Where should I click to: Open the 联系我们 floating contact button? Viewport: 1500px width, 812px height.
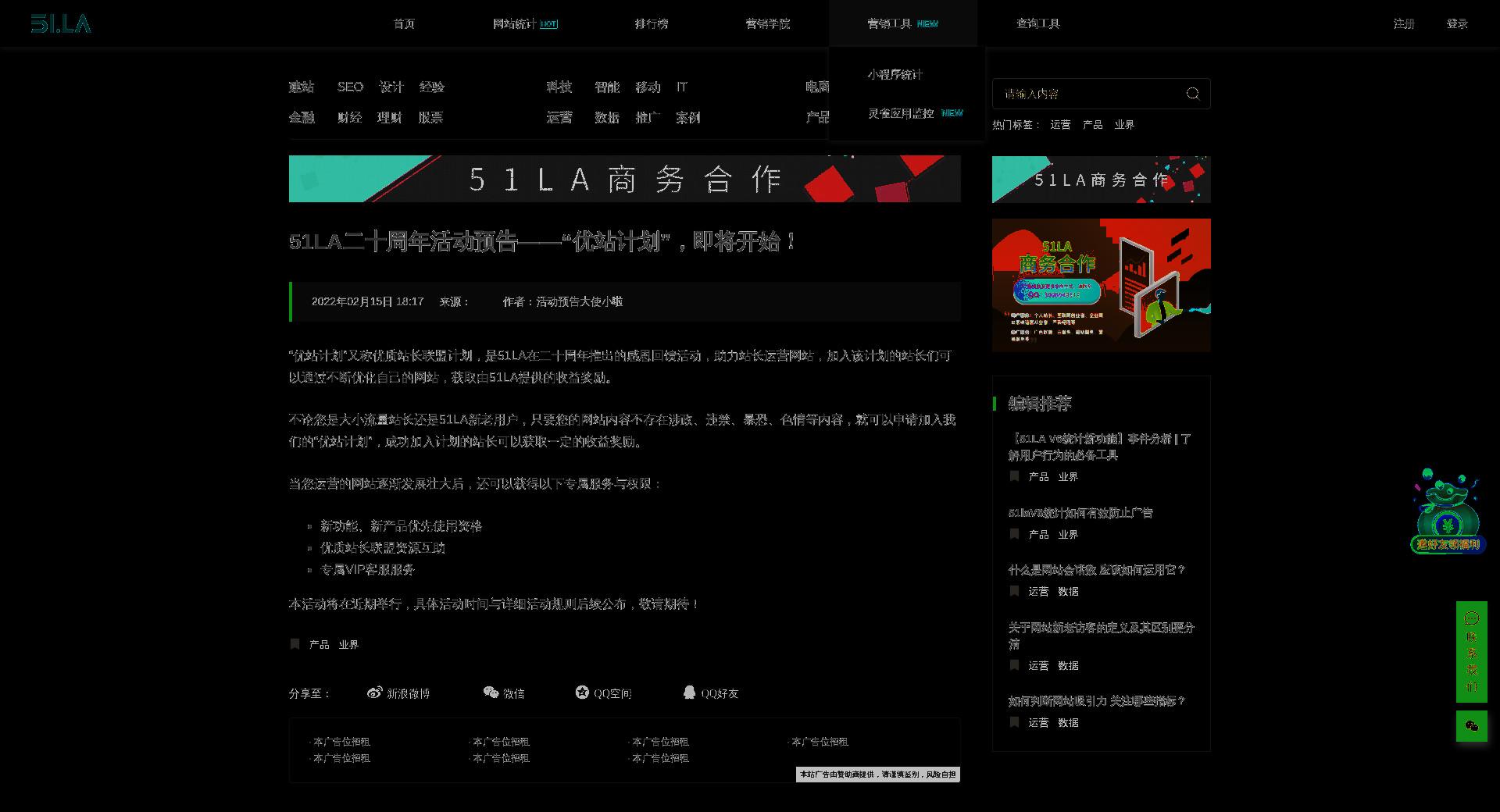pyautogui.click(x=1471, y=652)
